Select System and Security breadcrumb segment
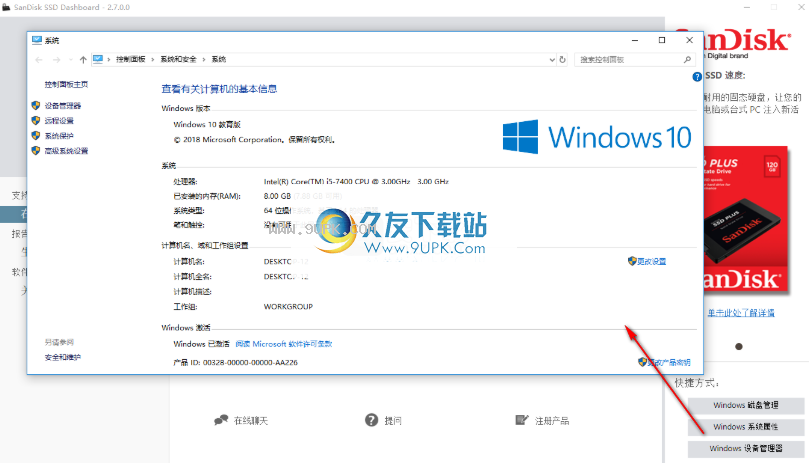 point(178,59)
